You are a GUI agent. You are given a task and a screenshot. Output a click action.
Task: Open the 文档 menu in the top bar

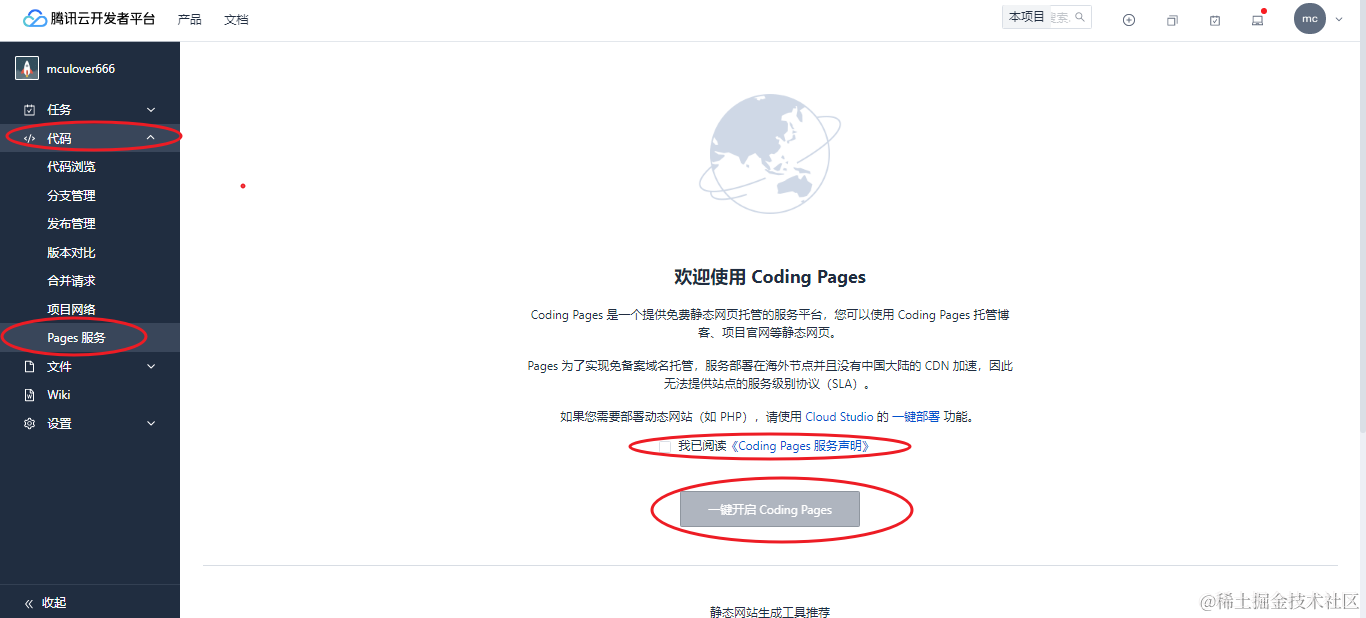pyautogui.click(x=236, y=19)
